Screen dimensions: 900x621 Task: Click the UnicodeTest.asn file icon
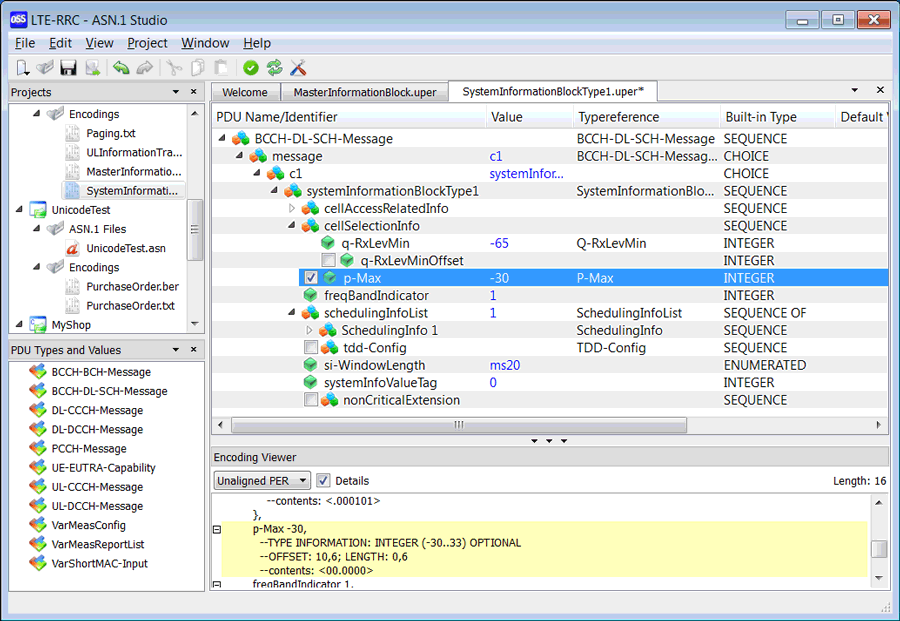[x=72, y=248]
